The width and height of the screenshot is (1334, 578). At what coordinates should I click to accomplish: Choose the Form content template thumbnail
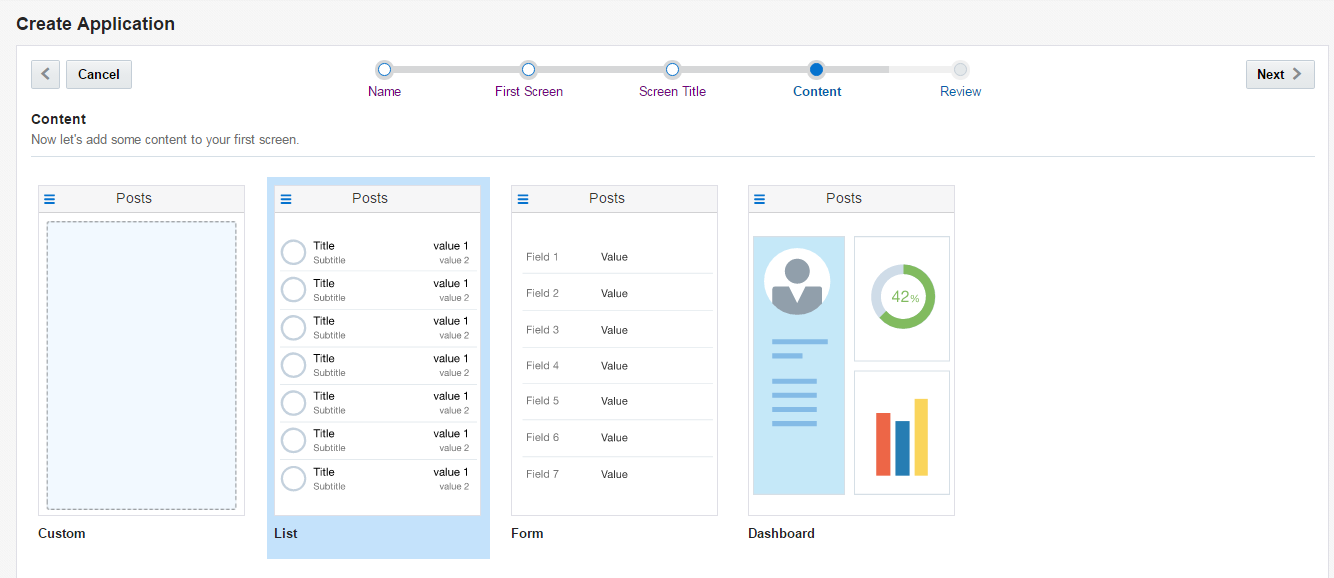(x=614, y=350)
